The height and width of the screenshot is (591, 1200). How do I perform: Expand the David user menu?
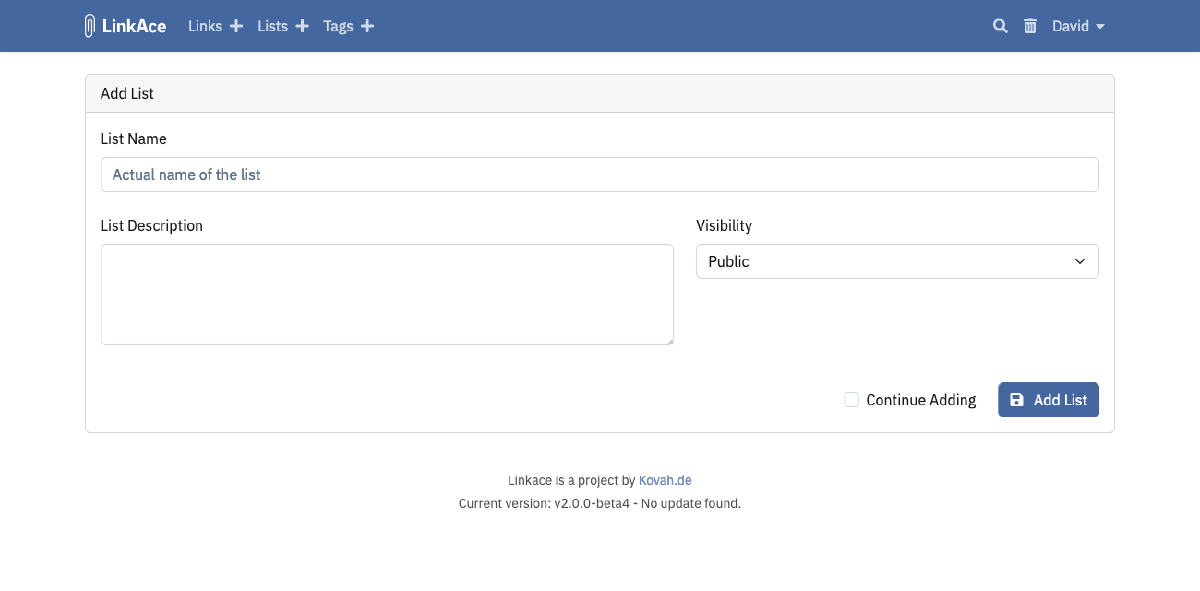pyautogui.click(x=1070, y=26)
